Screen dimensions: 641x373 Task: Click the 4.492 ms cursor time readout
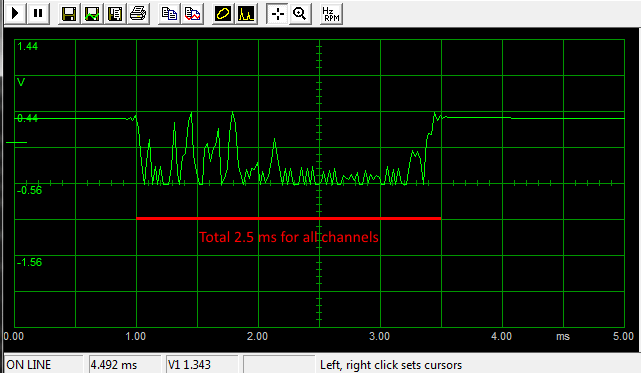point(125,364)
